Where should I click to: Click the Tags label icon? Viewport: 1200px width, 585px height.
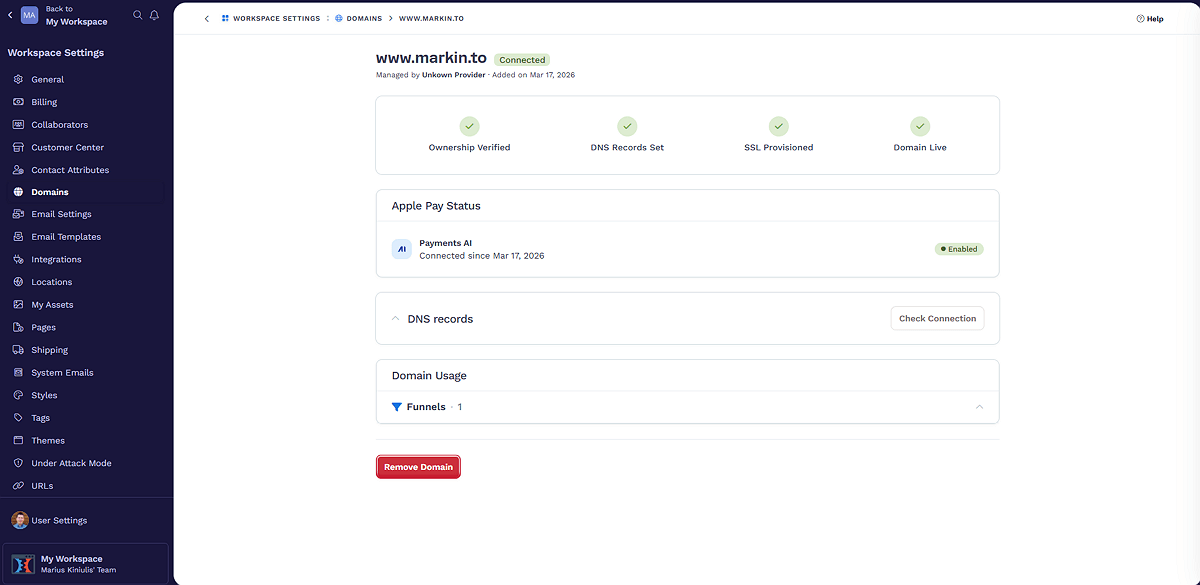[19, 418]
